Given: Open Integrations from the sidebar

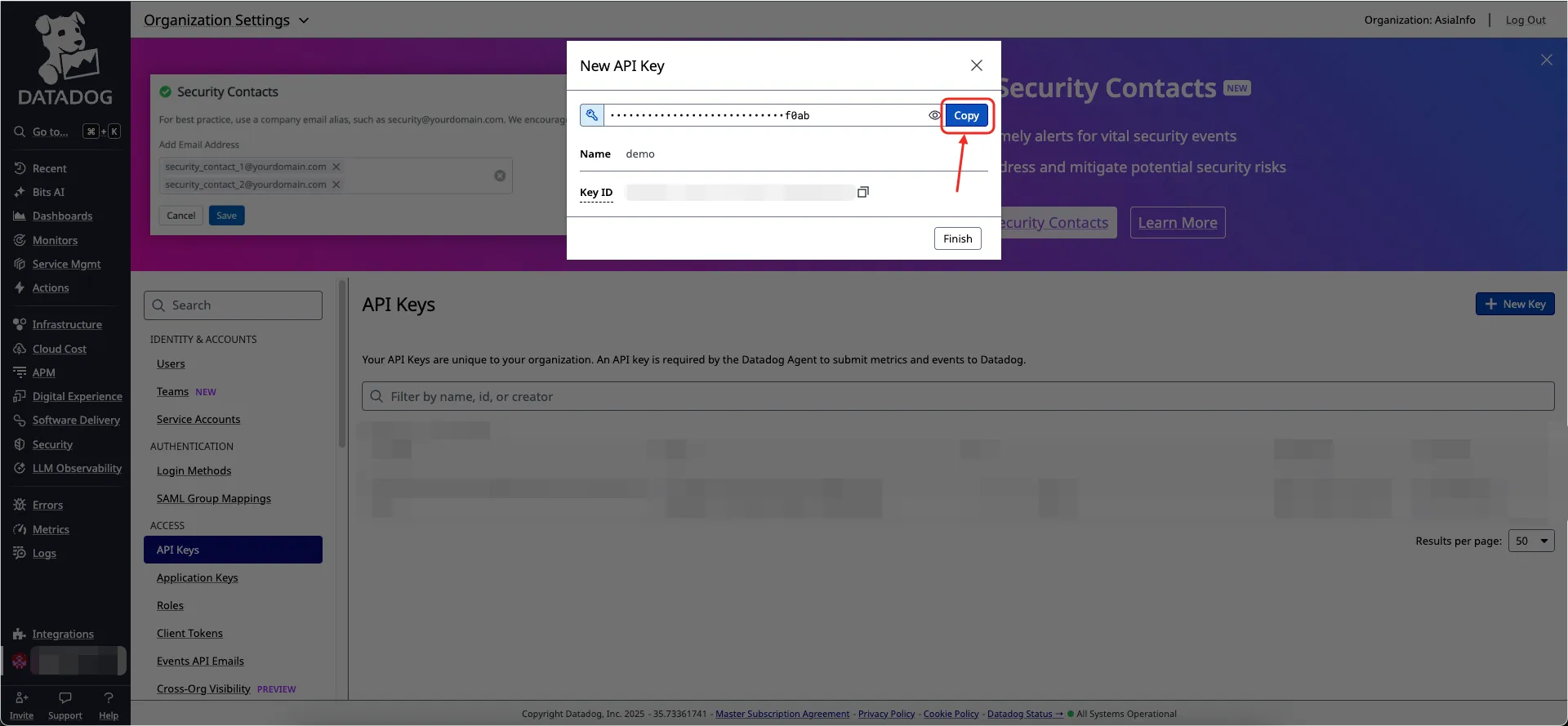Looking at the screenshot, I should click(62, 634).
